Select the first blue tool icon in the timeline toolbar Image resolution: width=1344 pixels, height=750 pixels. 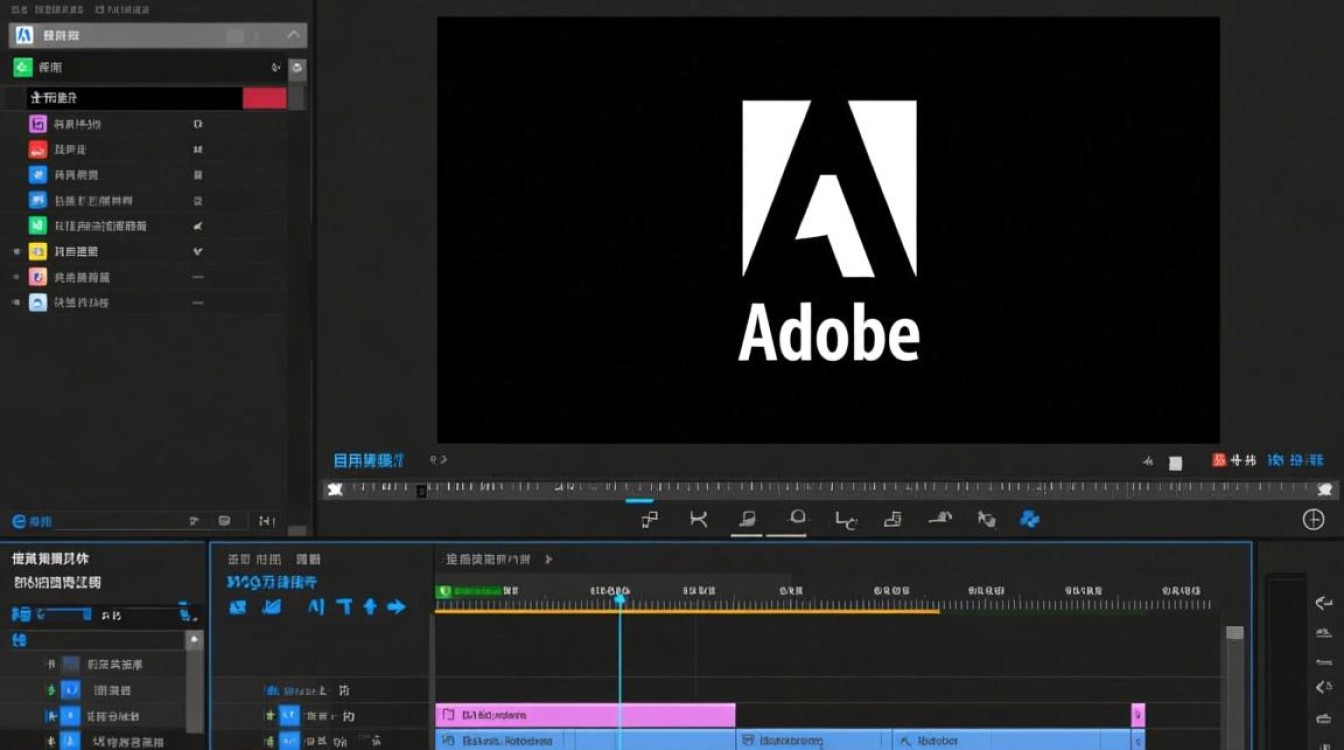[x=237, y=607]
